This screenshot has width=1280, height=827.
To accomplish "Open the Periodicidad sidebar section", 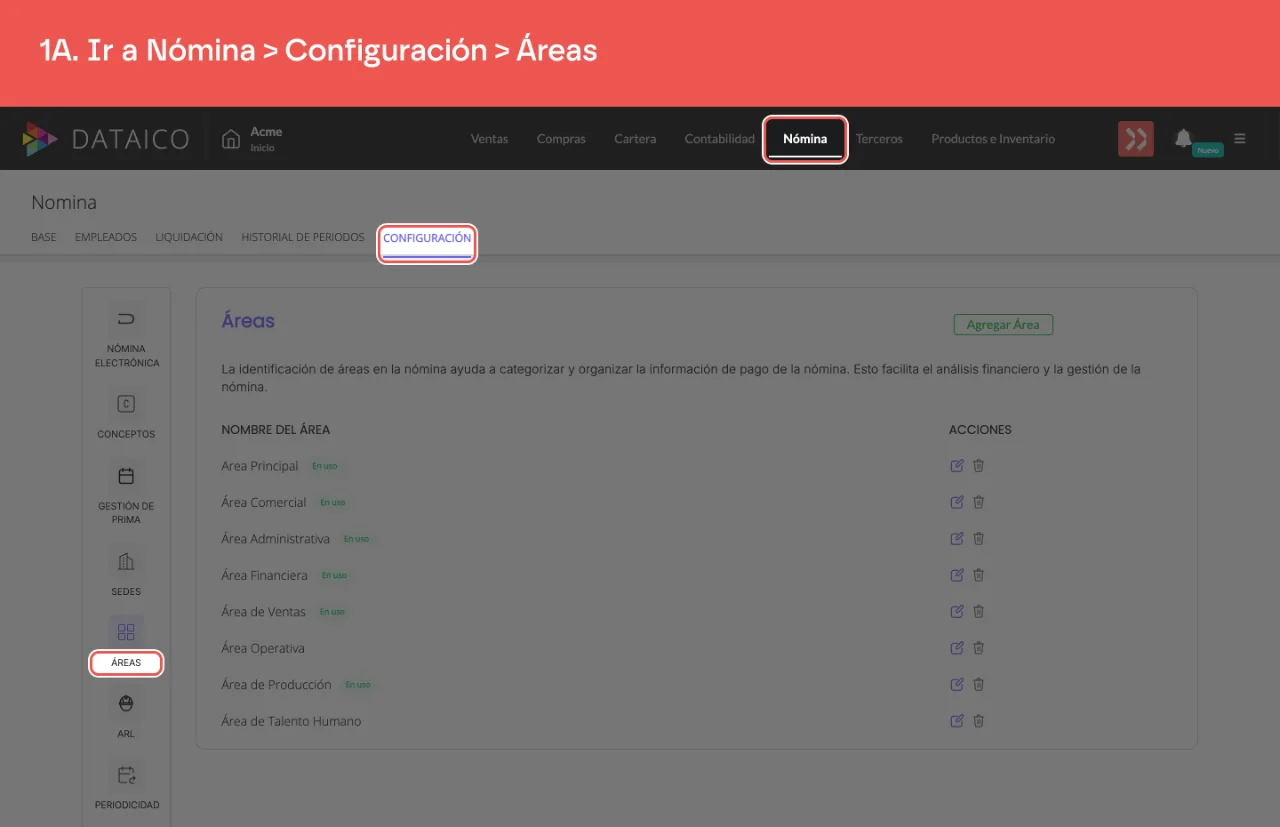I will [126, 785].
